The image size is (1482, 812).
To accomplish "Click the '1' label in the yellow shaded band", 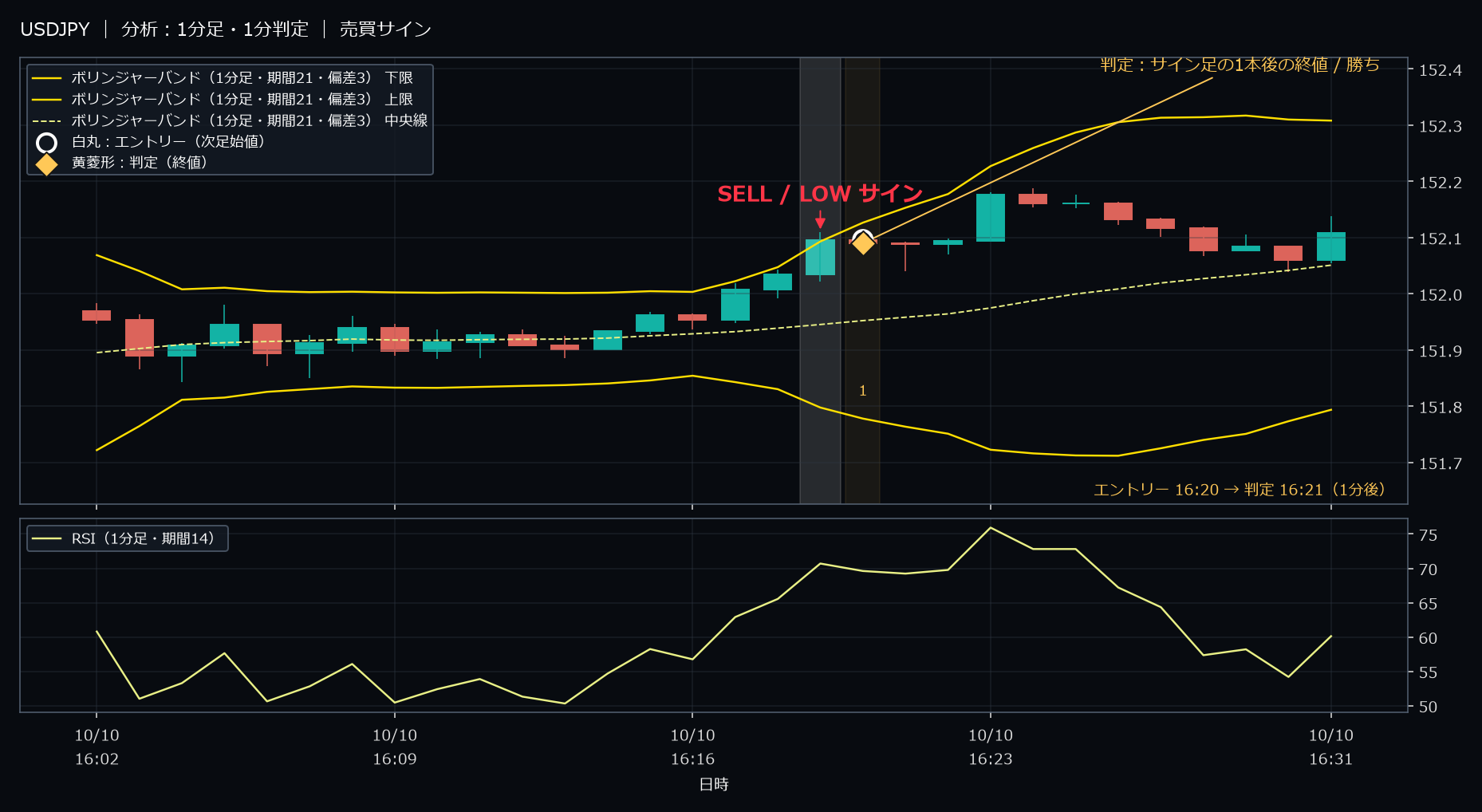I will click(862, 391).
